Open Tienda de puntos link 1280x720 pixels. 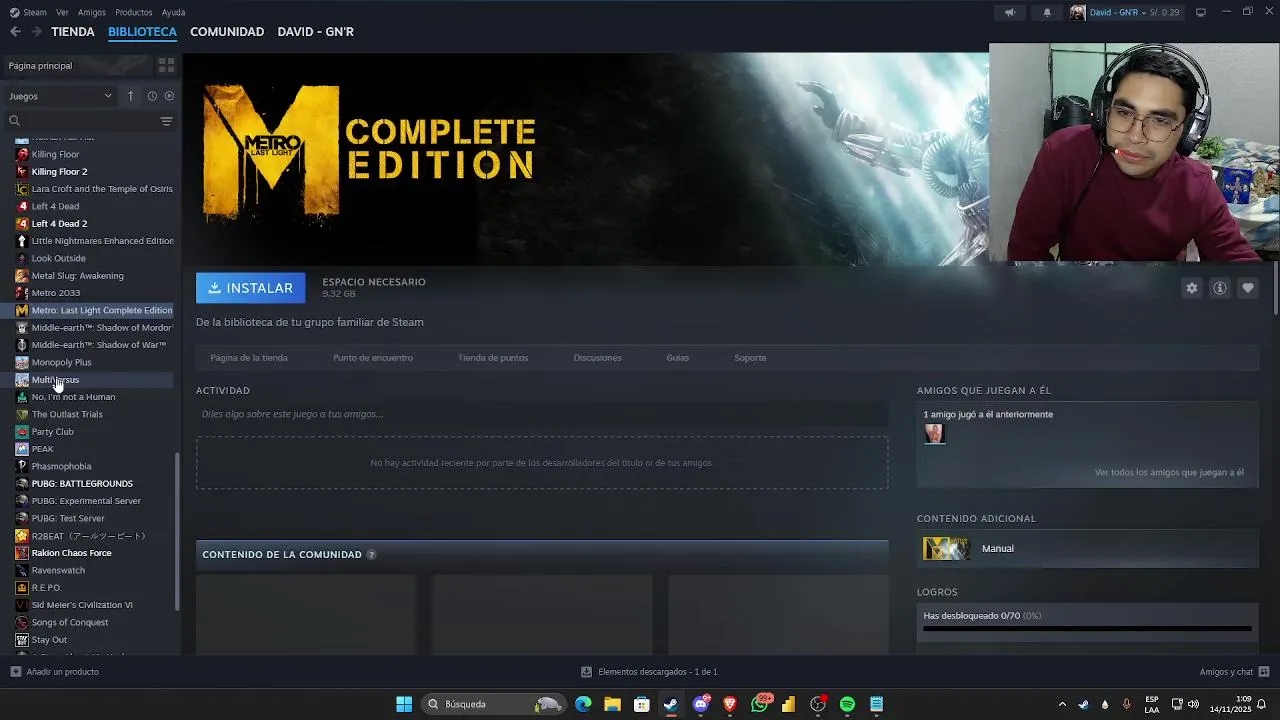pos(493,358)
